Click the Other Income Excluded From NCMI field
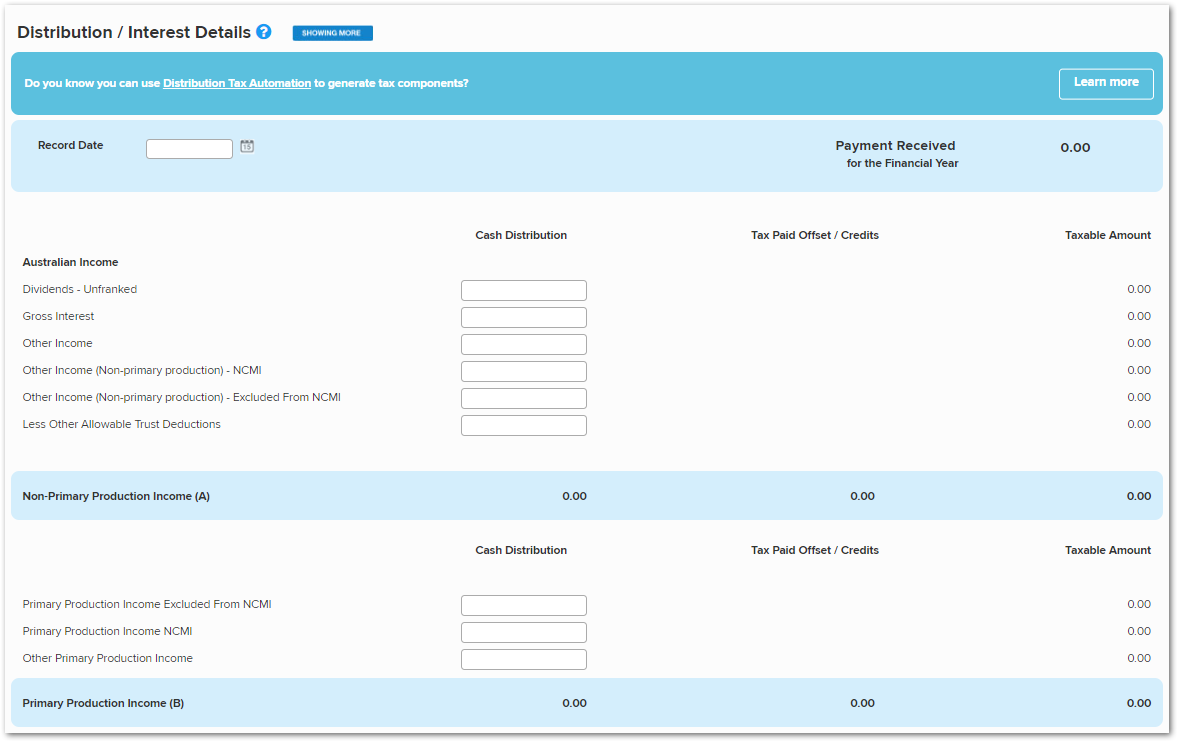This screenshot has height=742, width=1178. (523, 398)
